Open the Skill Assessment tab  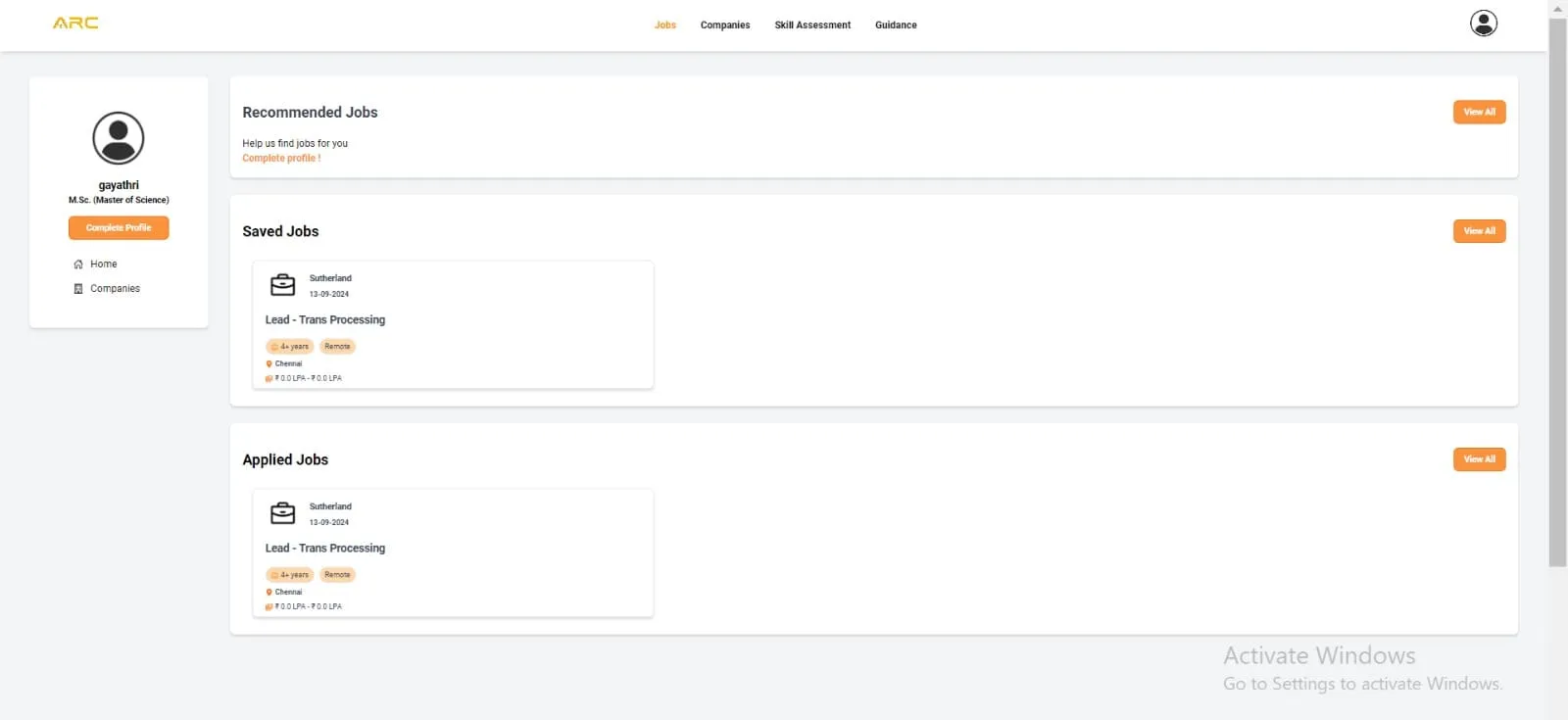tap(812, 25)
